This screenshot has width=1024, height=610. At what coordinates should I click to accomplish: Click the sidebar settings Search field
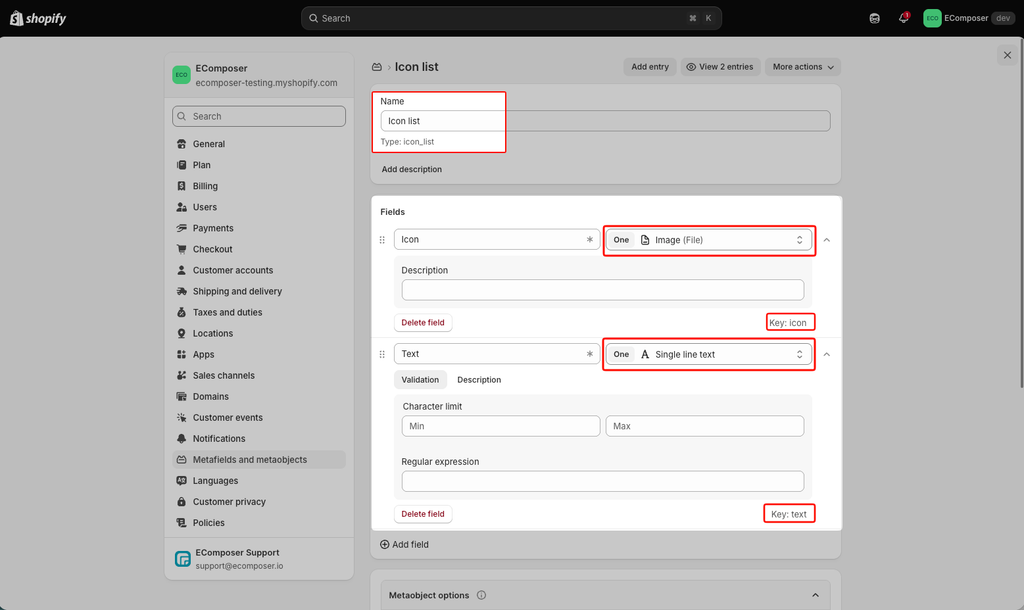tap(259, 116)
